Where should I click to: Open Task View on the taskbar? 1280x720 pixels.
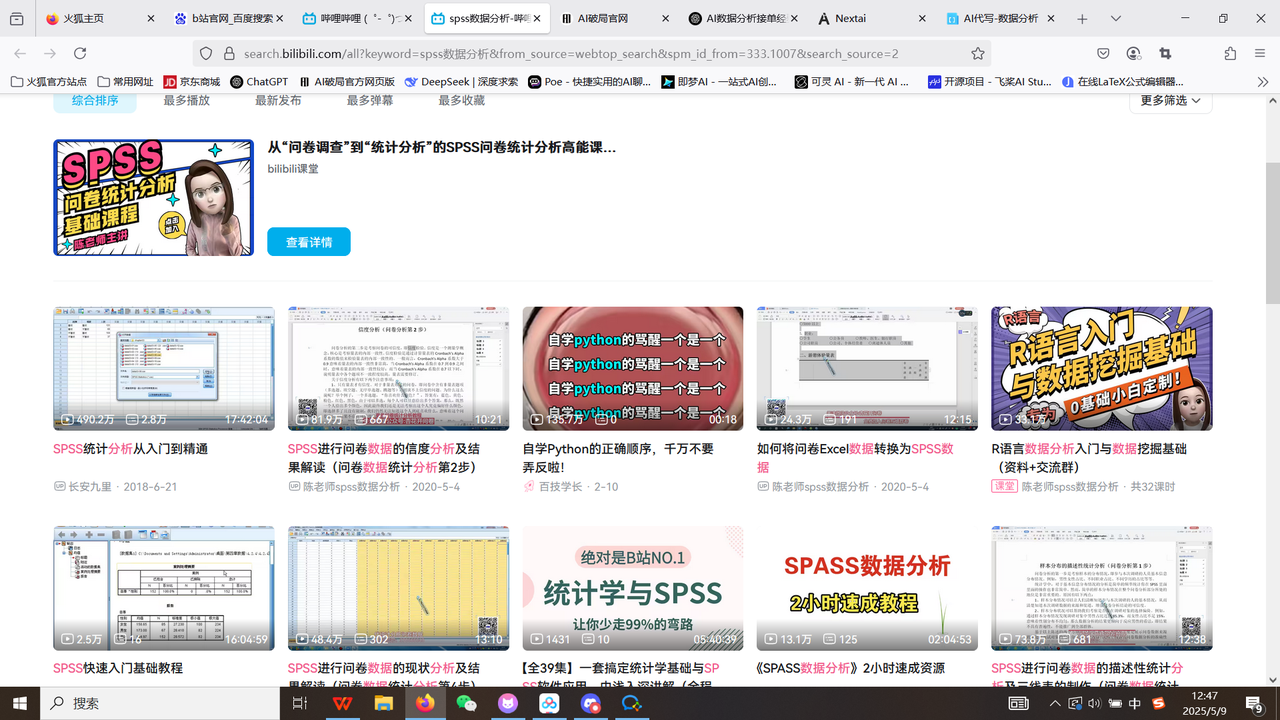point(299,703)
